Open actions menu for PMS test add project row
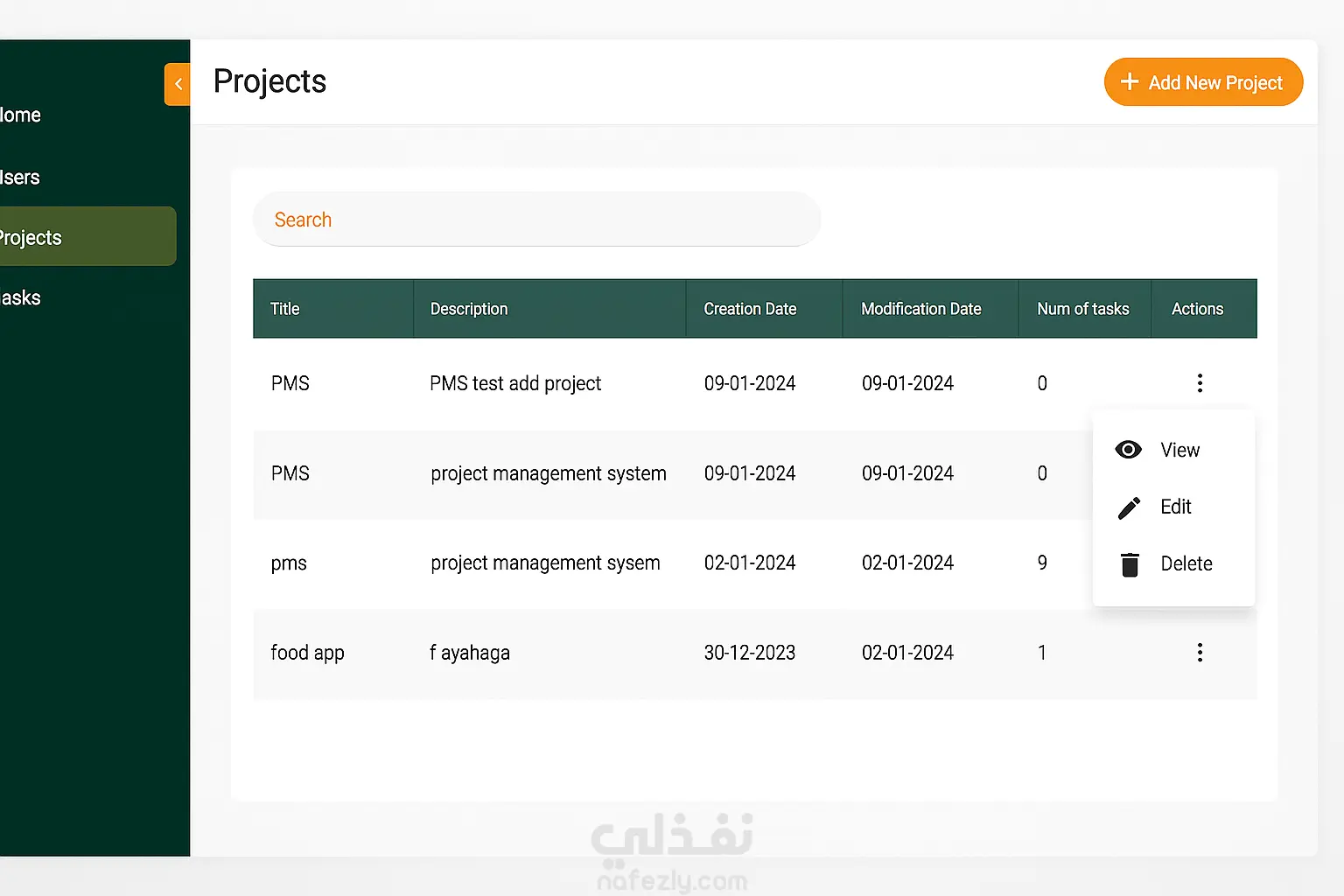1344x896 pixels. tap(1200, 383)
